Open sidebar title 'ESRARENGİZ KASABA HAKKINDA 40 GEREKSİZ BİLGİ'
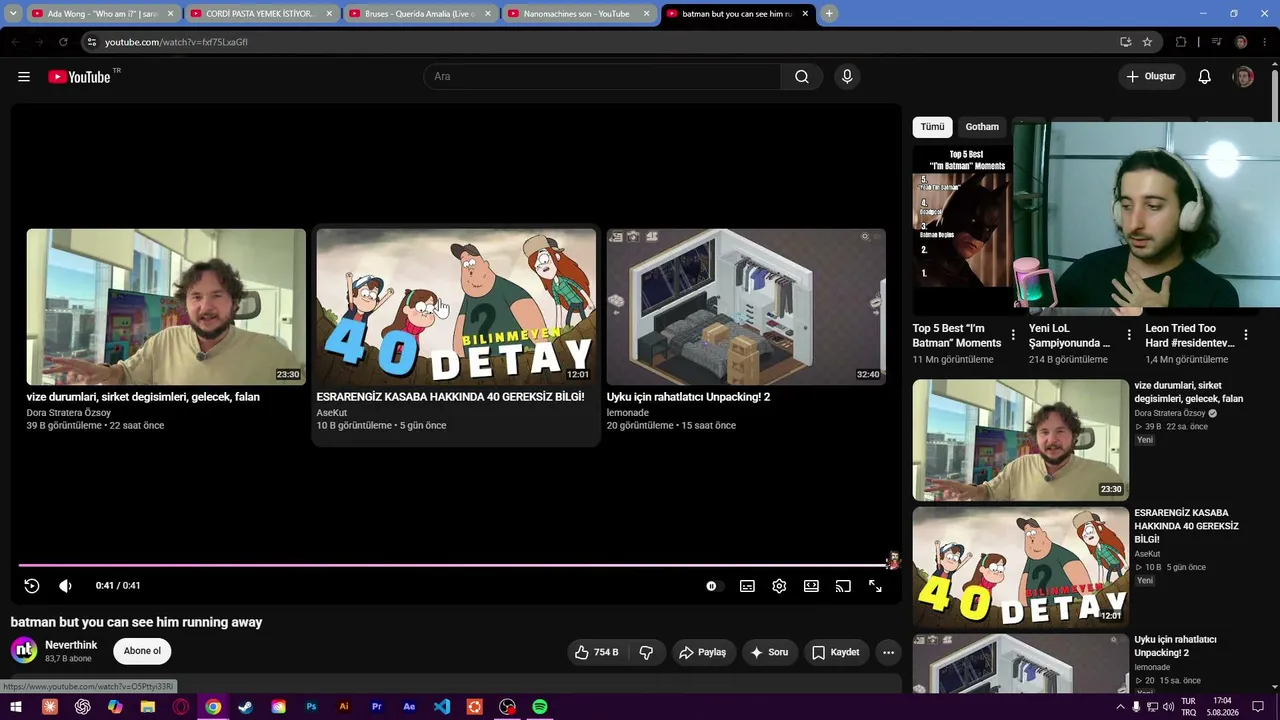 pos(1187,526)
